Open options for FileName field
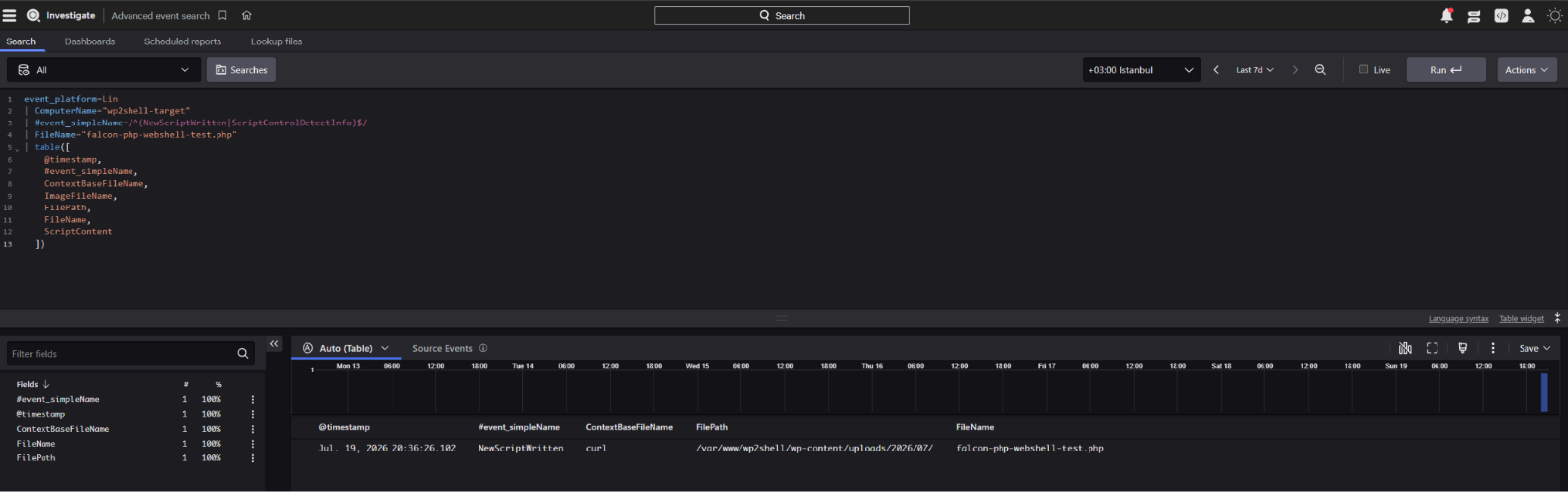 [x=253, y=444]
